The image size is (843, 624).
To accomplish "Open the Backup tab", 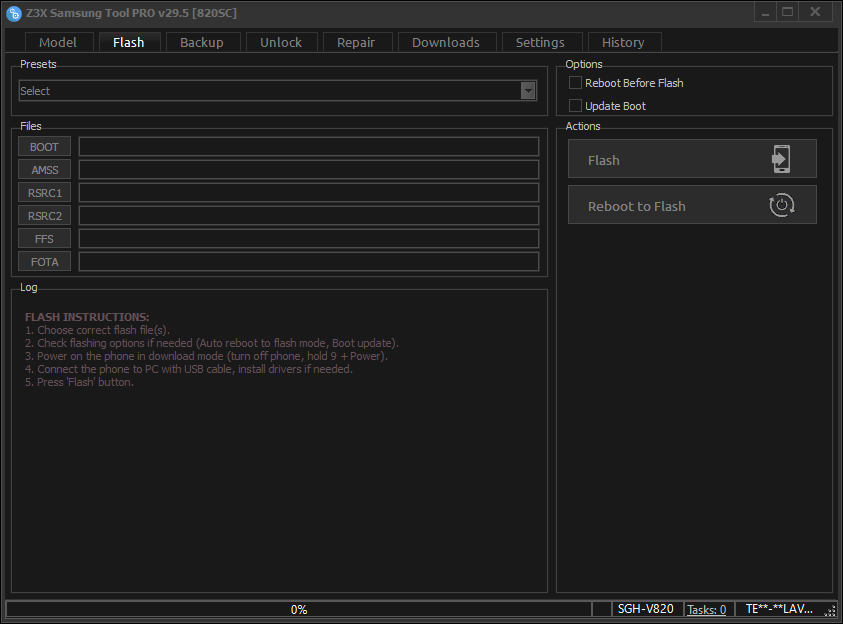I will click(x=202, y=42).
